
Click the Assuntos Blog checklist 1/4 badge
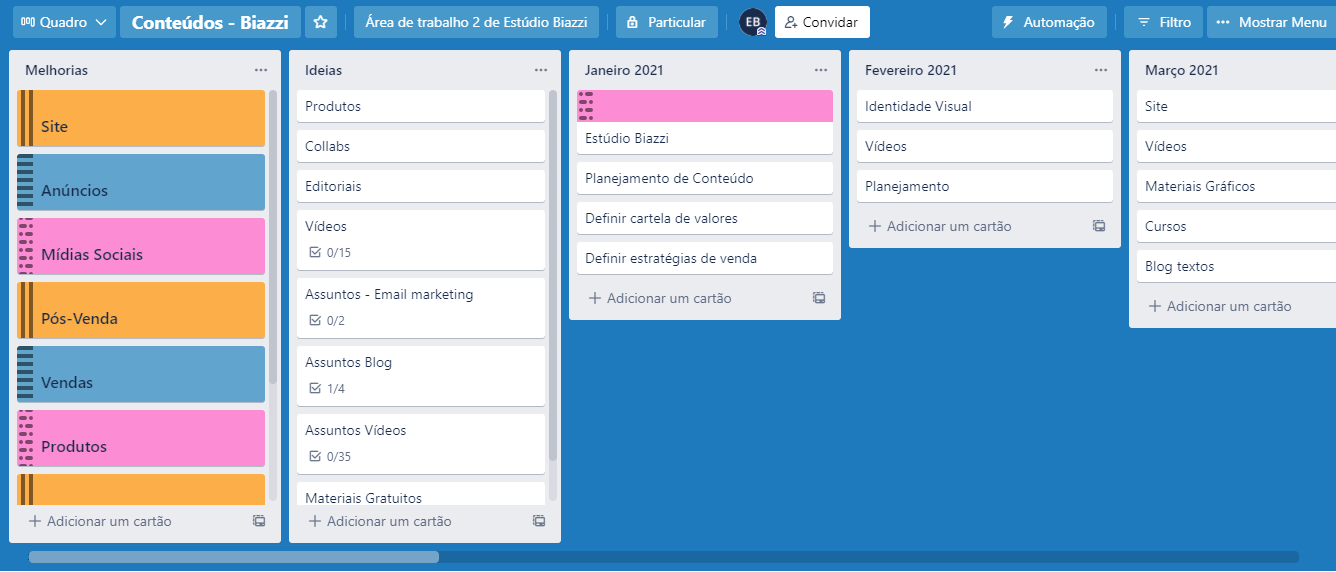coord(328,389)
